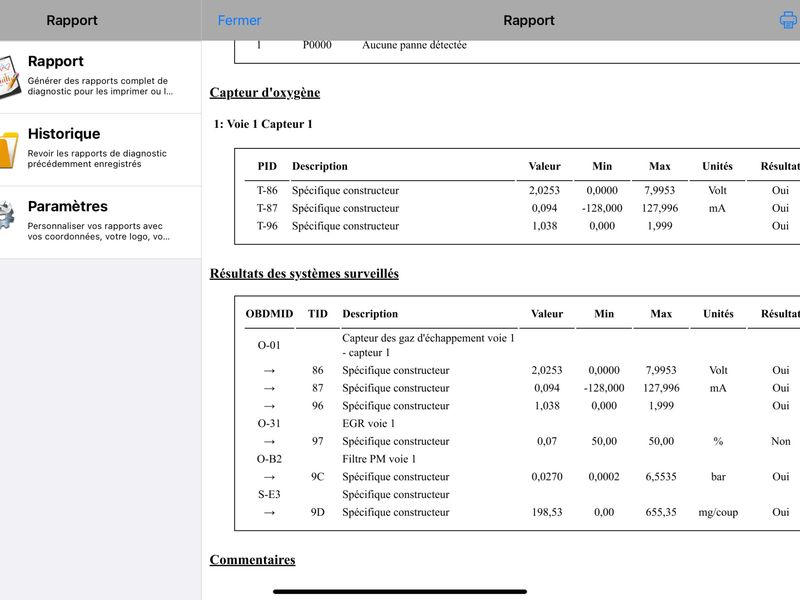This screenshot has width=800, height=600.
Task: Open the Rapport sidebar entry
Action: click(x=101, y=77)
